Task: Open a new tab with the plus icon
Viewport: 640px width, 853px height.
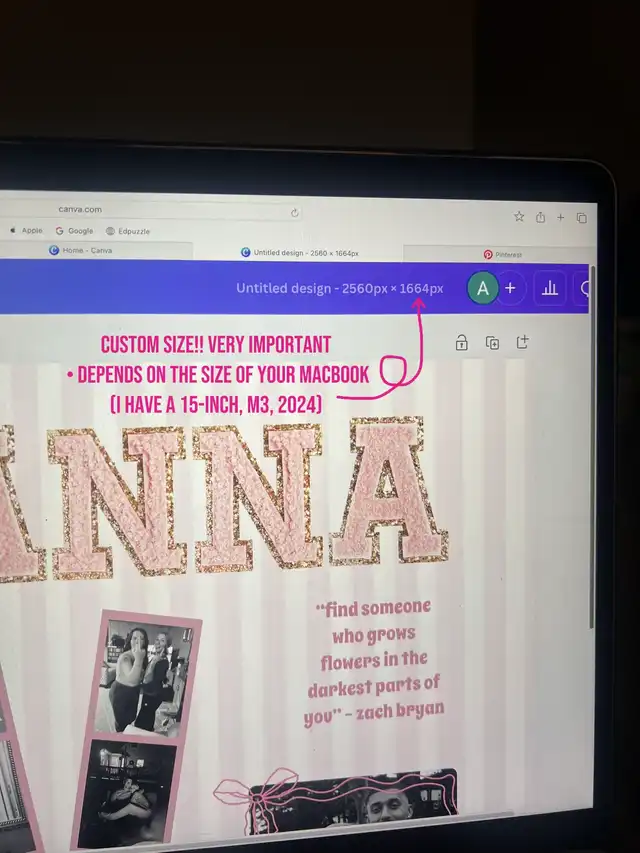Action: coord(561,217)
